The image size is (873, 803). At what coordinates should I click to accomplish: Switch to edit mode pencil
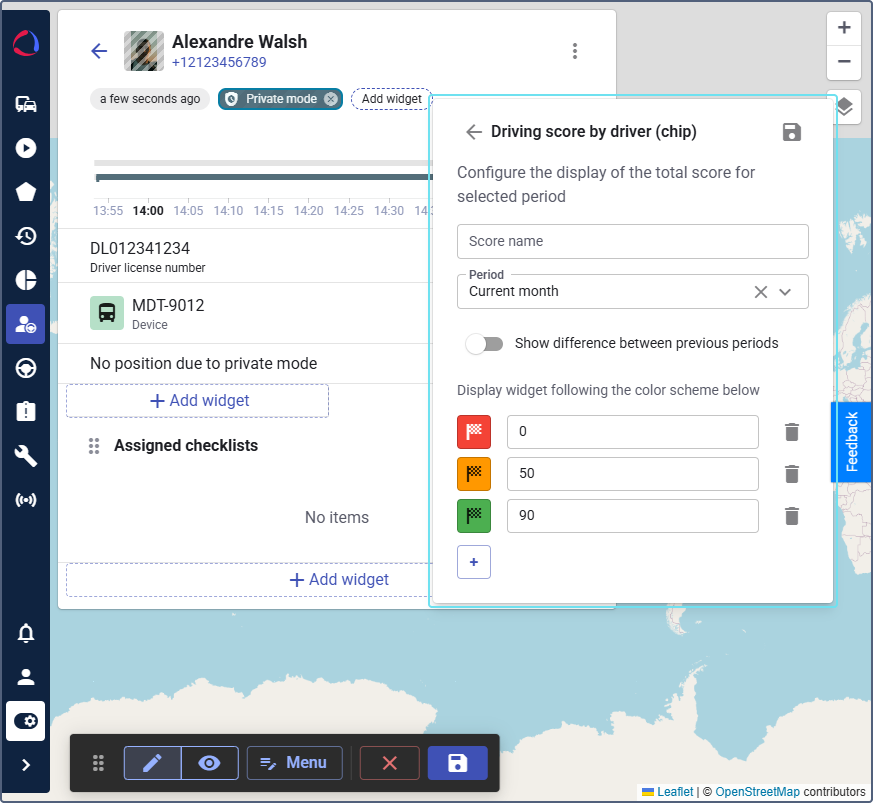(153, 763)
